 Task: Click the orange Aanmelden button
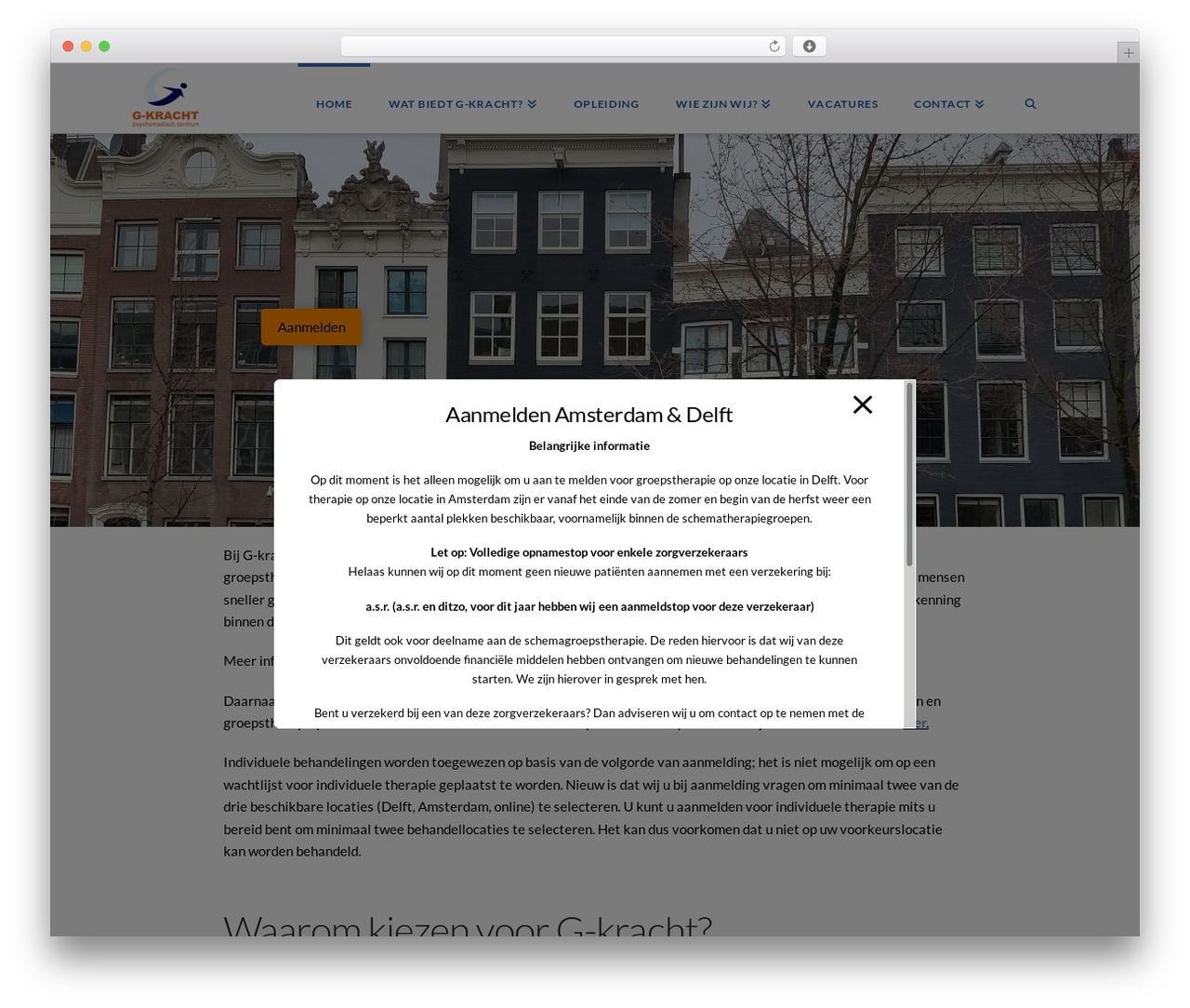[x=311, y=327]
